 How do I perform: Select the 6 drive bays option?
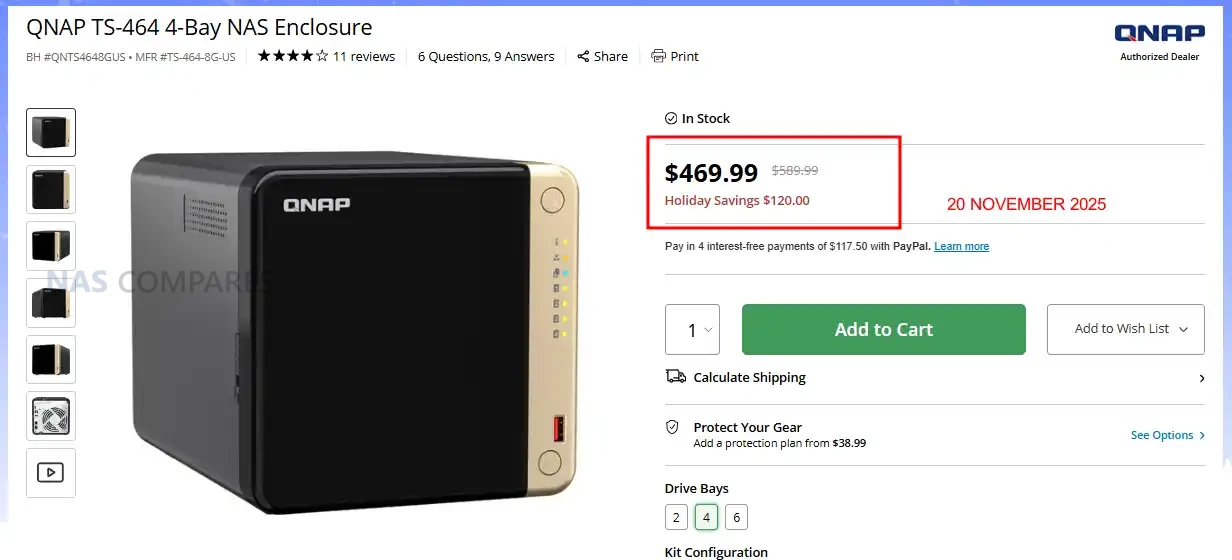click(736, 517)
